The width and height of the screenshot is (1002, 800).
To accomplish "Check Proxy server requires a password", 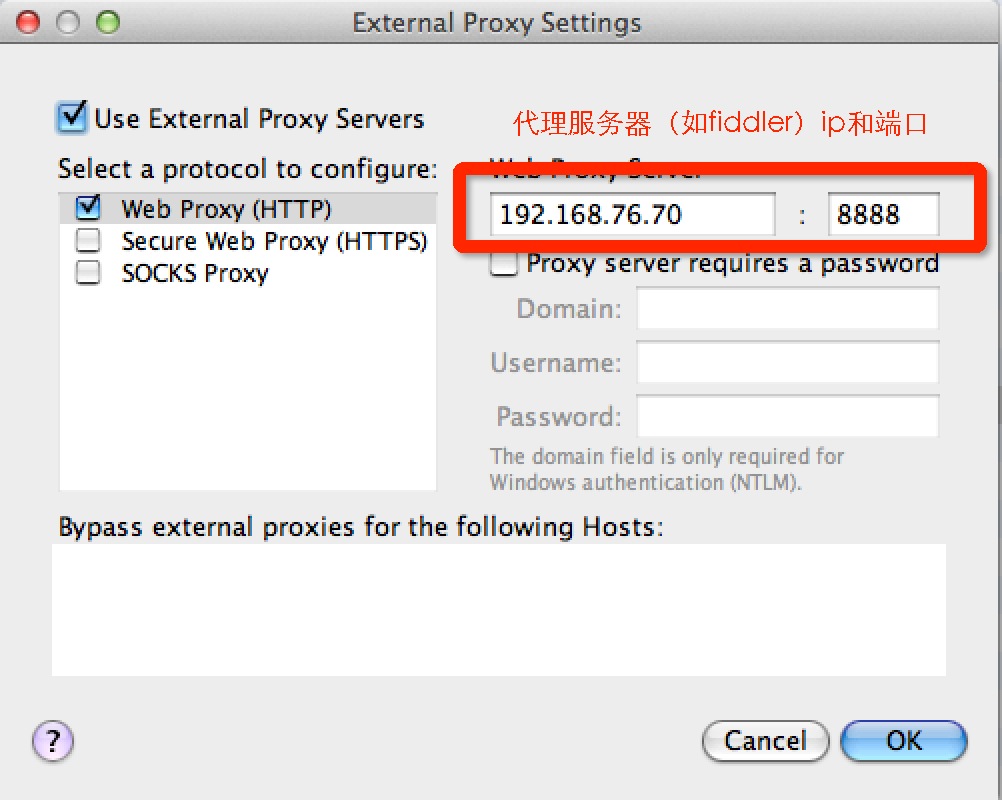I will [504, 263].
